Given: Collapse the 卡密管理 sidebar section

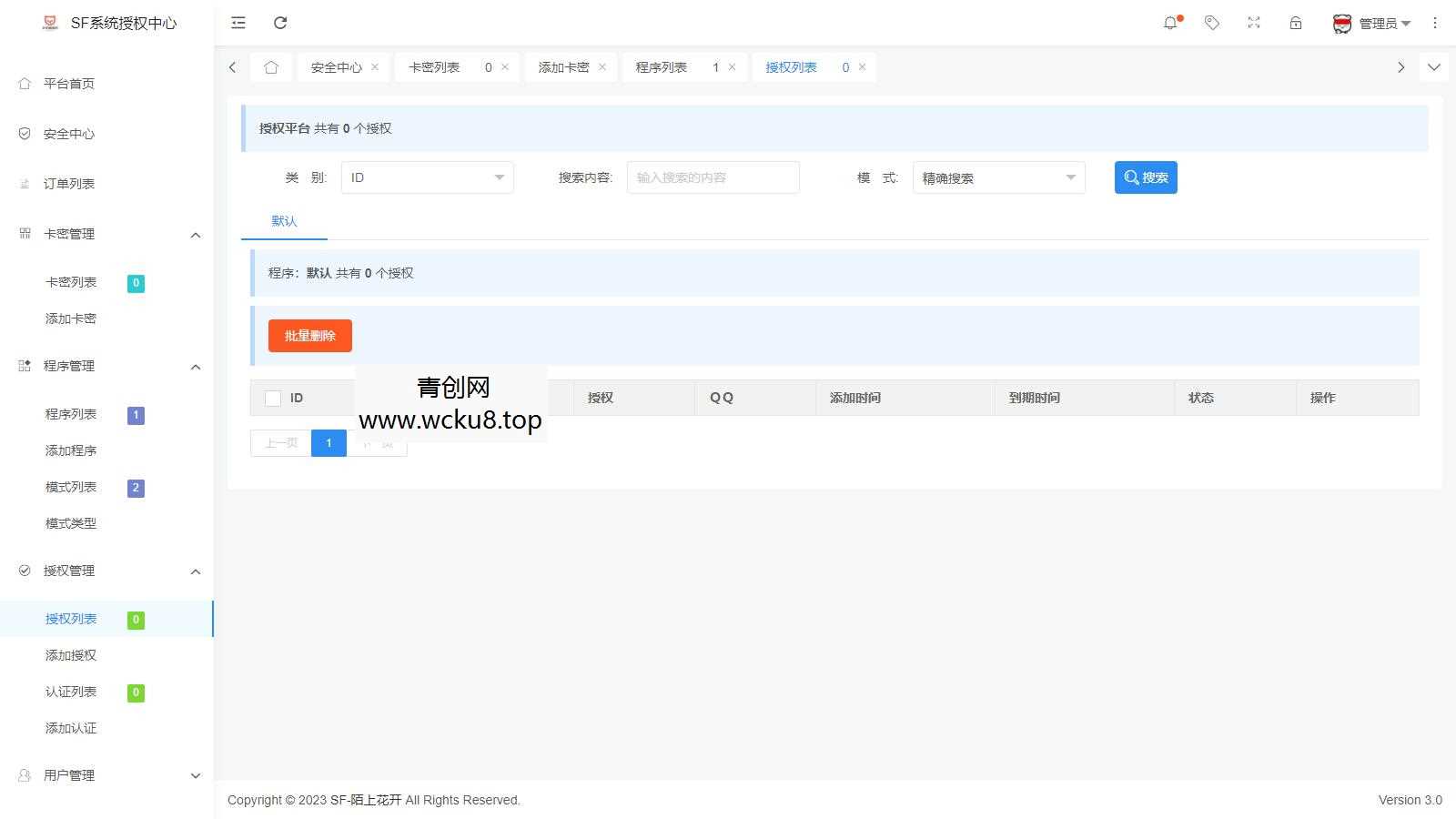Looking at the screenshot, I should pos(196,234).
